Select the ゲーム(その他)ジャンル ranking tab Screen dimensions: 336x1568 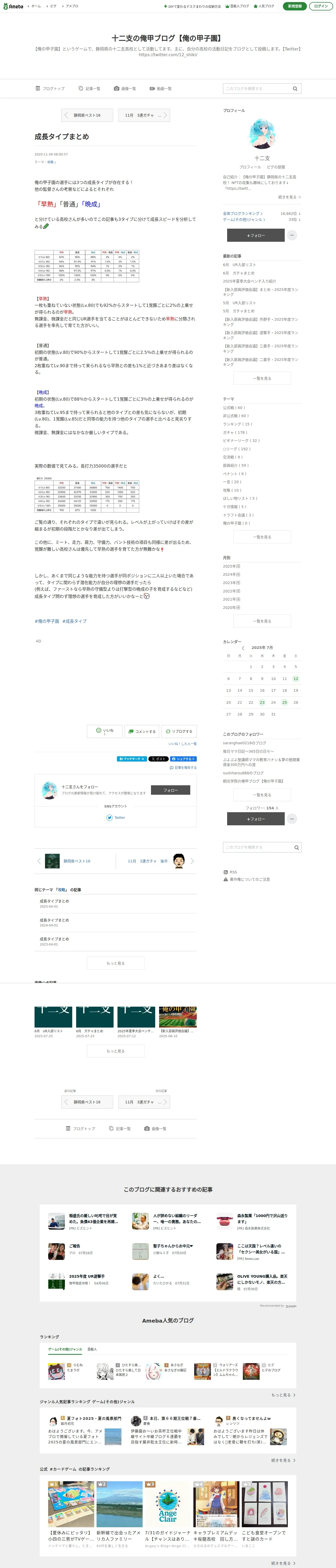pyautogui.click(x=65, y=1350)
